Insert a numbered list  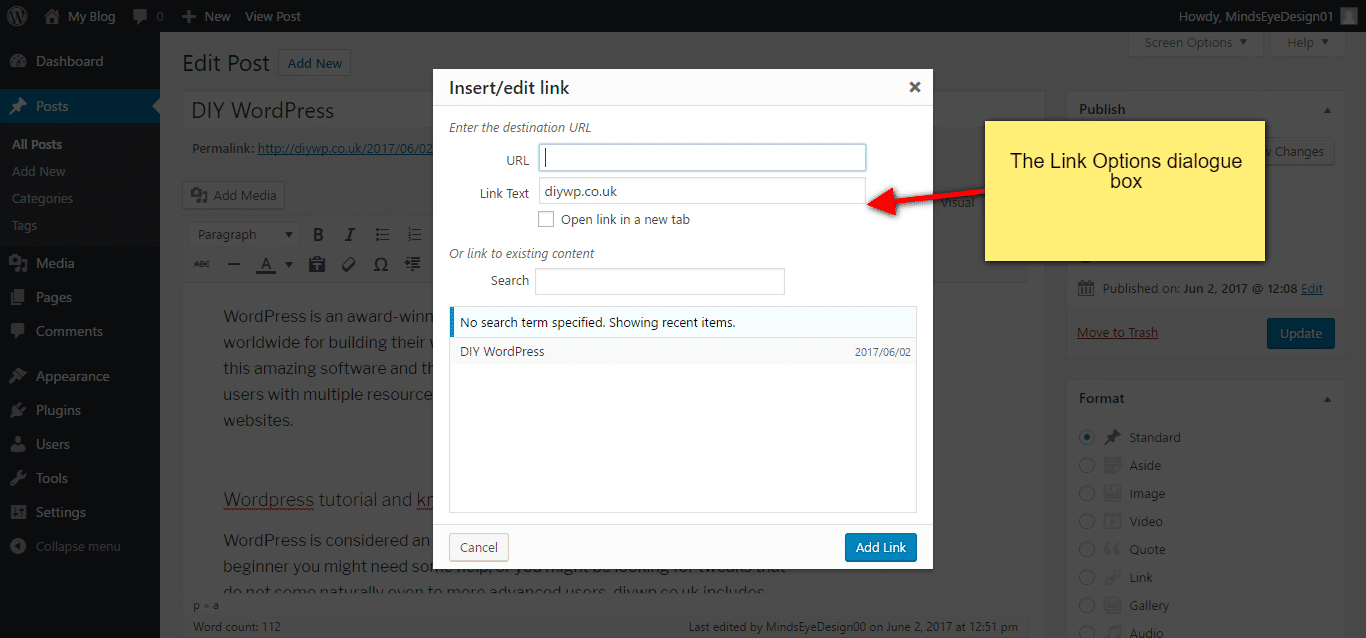414,235
